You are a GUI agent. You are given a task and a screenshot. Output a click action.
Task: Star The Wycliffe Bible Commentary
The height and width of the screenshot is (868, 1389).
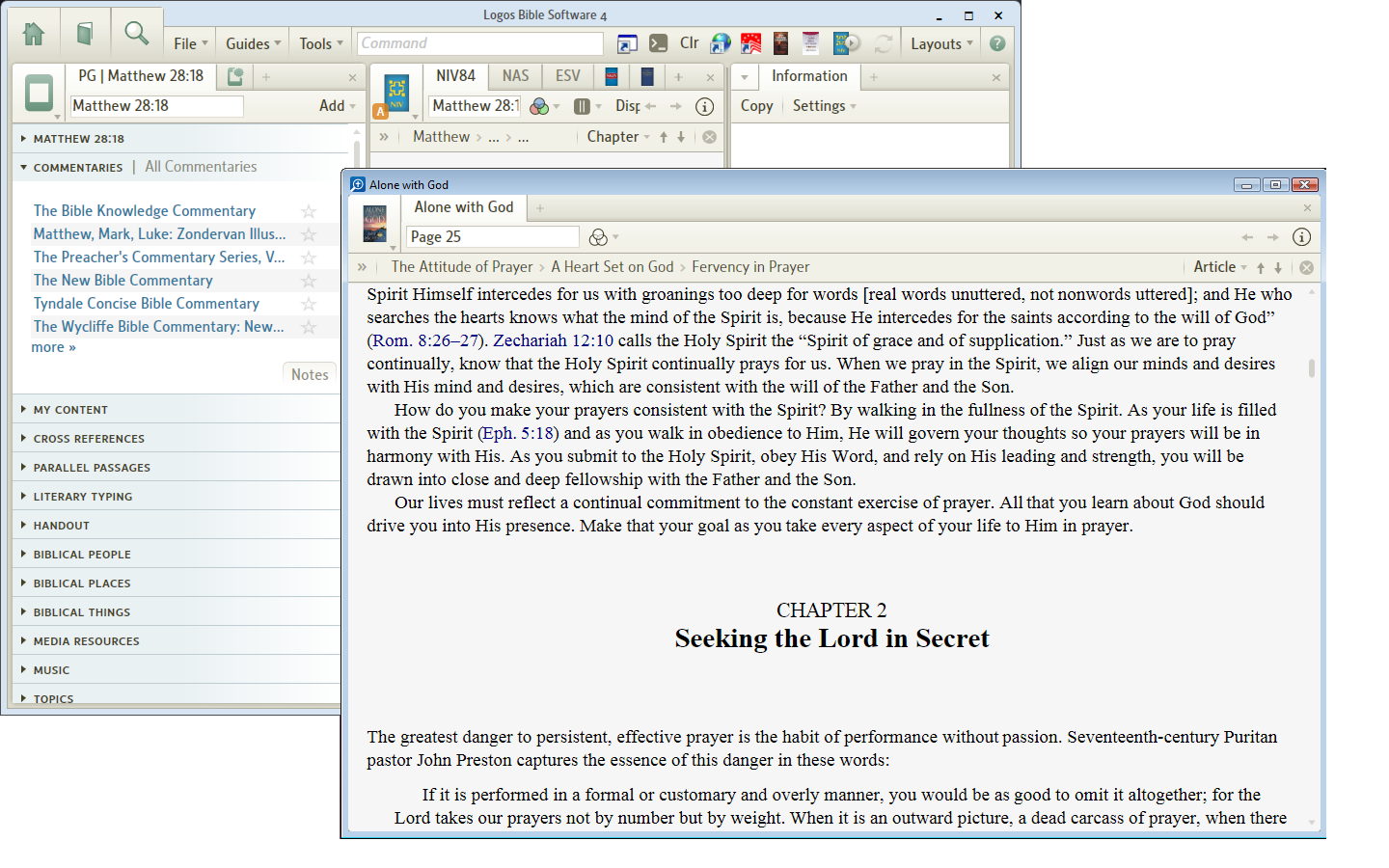point(309,327)
